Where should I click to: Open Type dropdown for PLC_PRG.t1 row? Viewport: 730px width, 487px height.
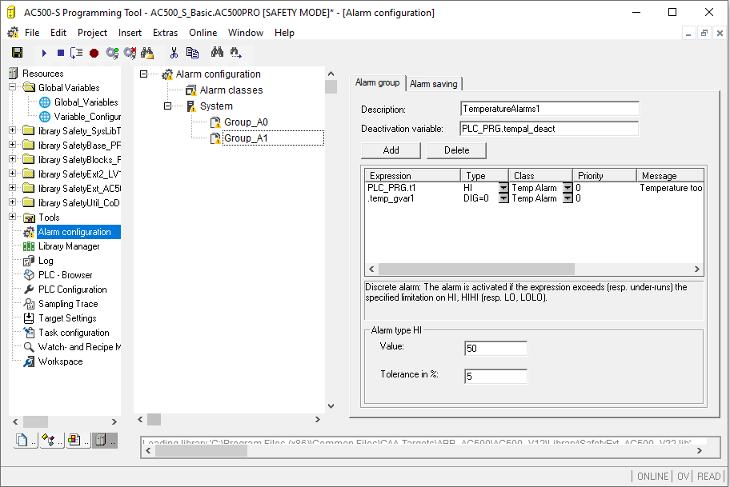[503, 187]
